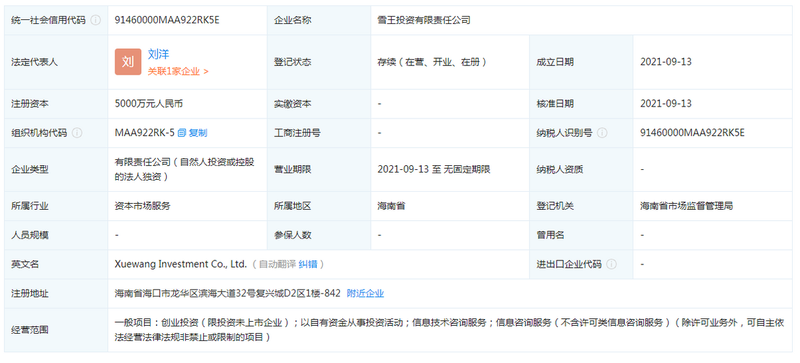
Task: Click info icon beside 统一社会信用代码
Action: (95, 20)
